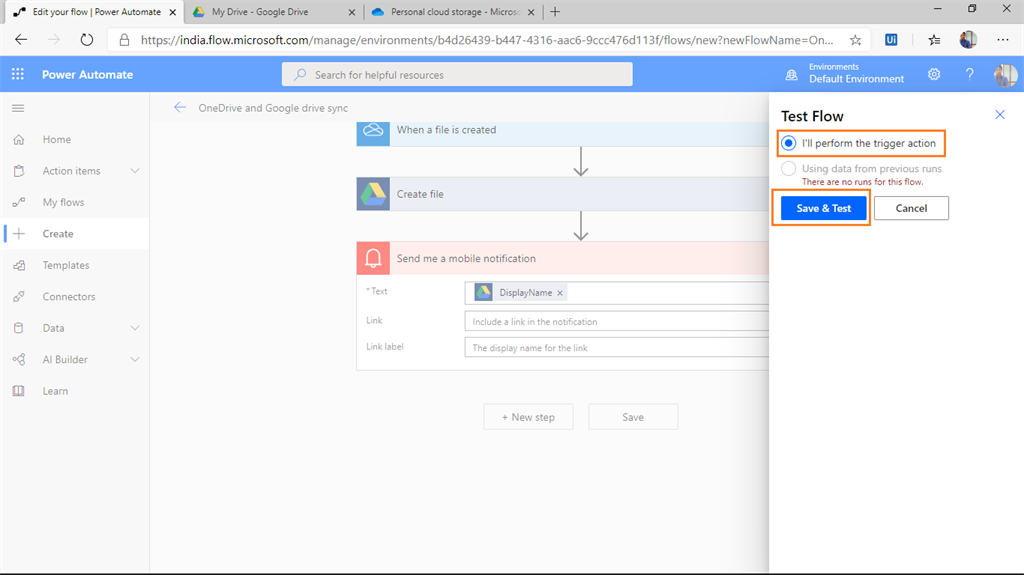
Task: Click the + New step button
Action: point(528,417)
